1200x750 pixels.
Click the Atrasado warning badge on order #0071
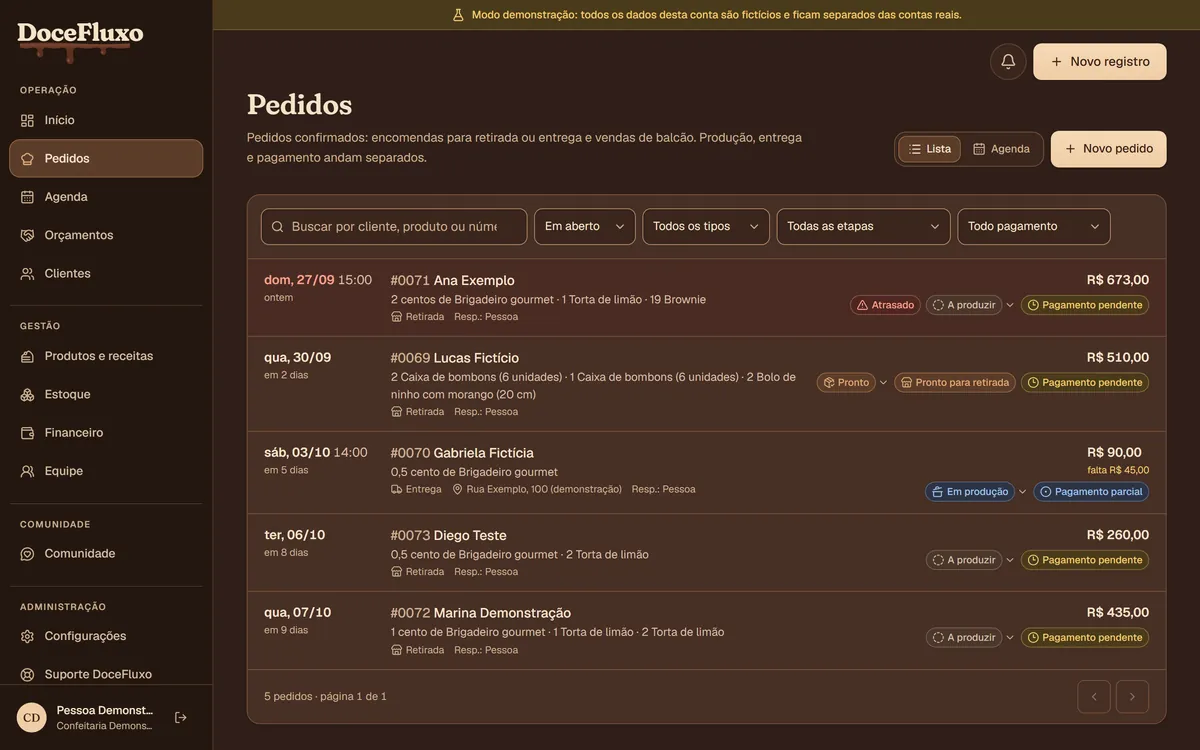[885, 305]
